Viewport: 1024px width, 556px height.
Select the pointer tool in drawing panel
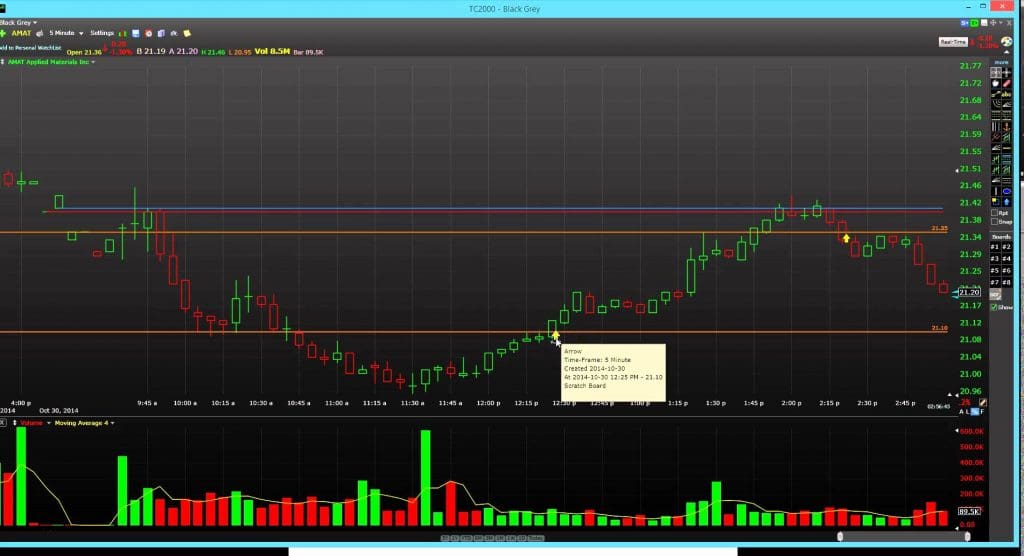996,73
